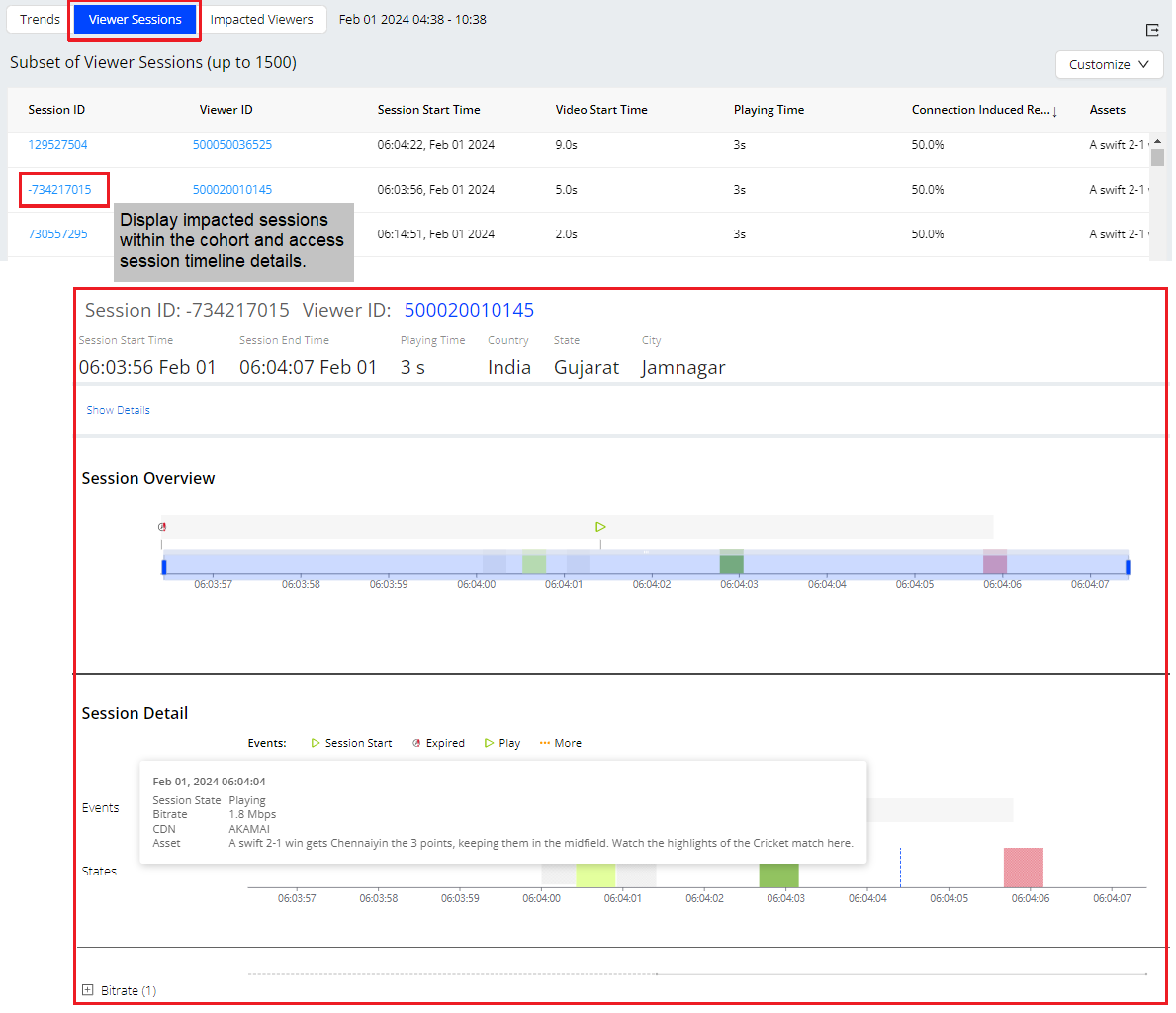Image resolution: width=1176 pixels, height=1013 pixels.
Task: Click the sort arrow on Connection Induced column
Action: [1054, 111]
